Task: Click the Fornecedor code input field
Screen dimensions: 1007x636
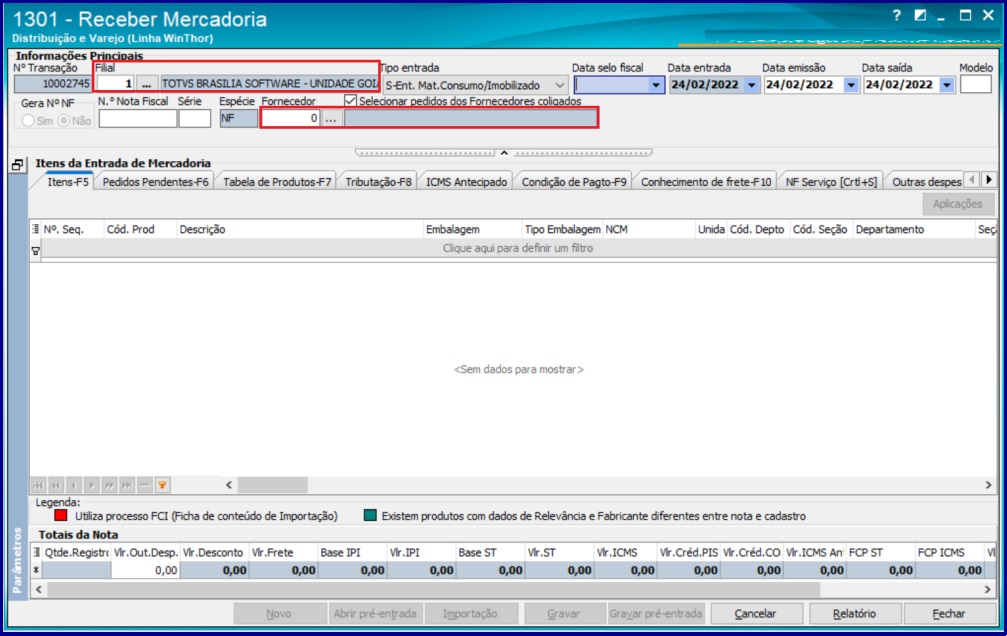Action: pyautogui.click(x=290, y=118)
